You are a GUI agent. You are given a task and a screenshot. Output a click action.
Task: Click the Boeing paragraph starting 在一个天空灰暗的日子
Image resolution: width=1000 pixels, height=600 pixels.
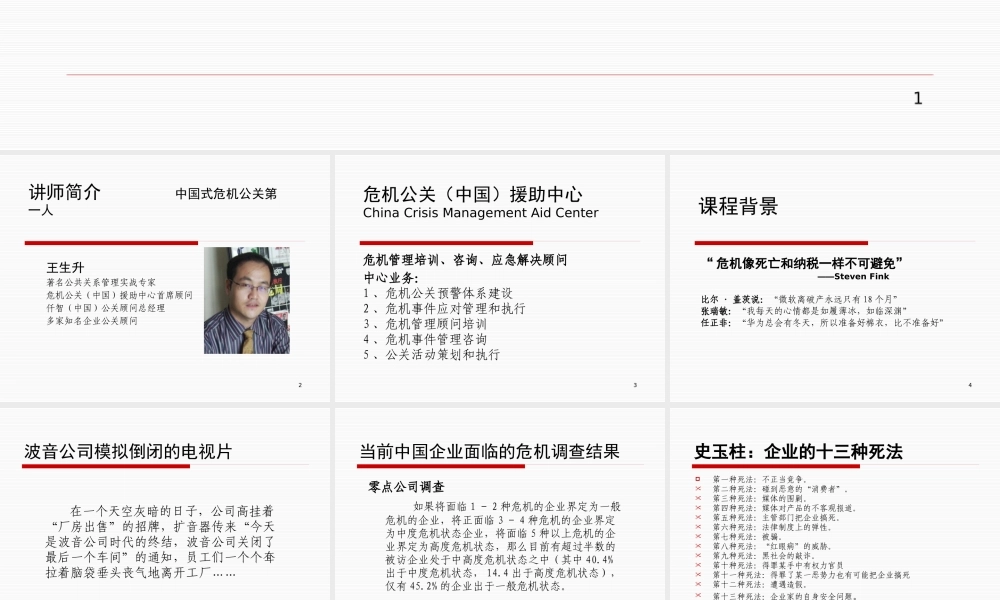(160, 542)
